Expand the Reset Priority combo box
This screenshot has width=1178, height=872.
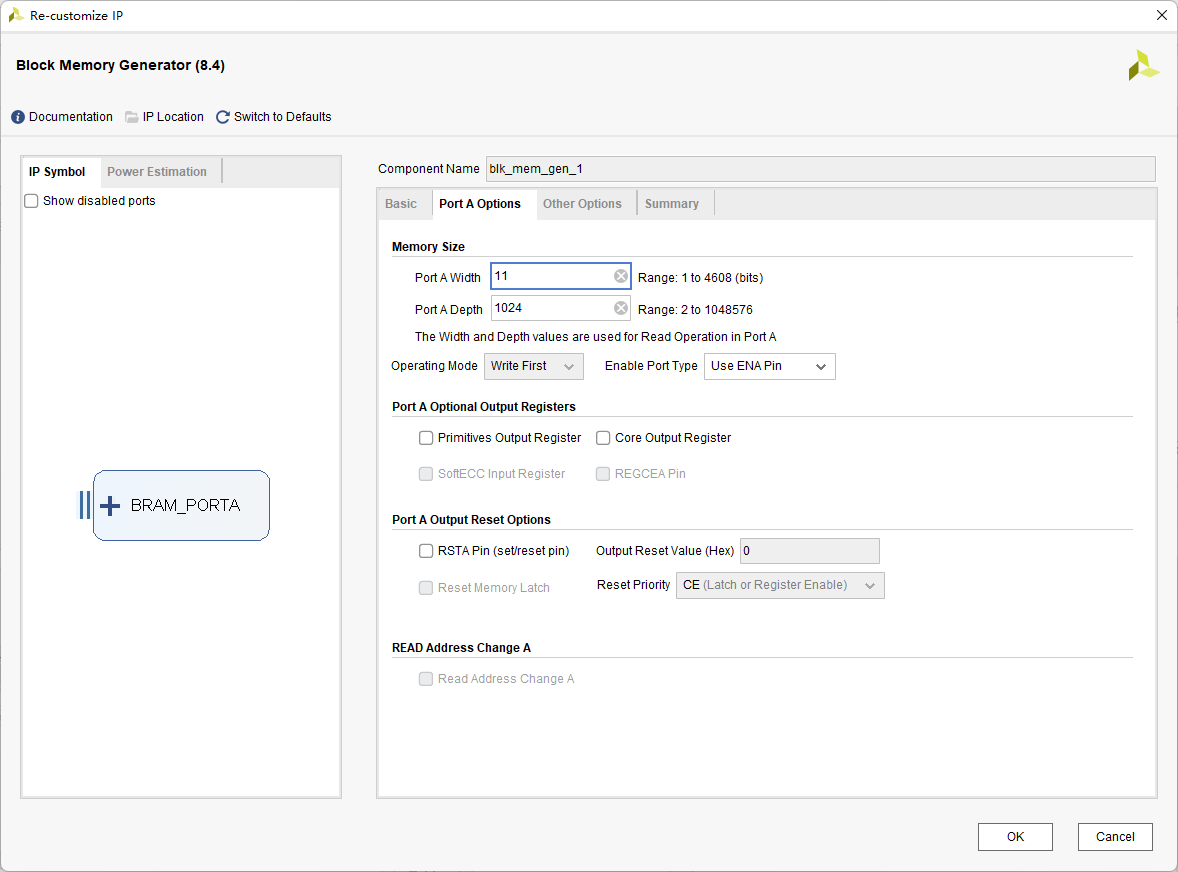(780, 585)
